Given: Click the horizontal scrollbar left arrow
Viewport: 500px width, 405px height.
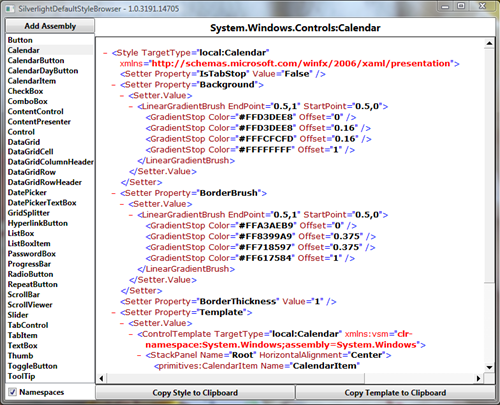Looking at the screenshot, I should [x=101, y=378].
